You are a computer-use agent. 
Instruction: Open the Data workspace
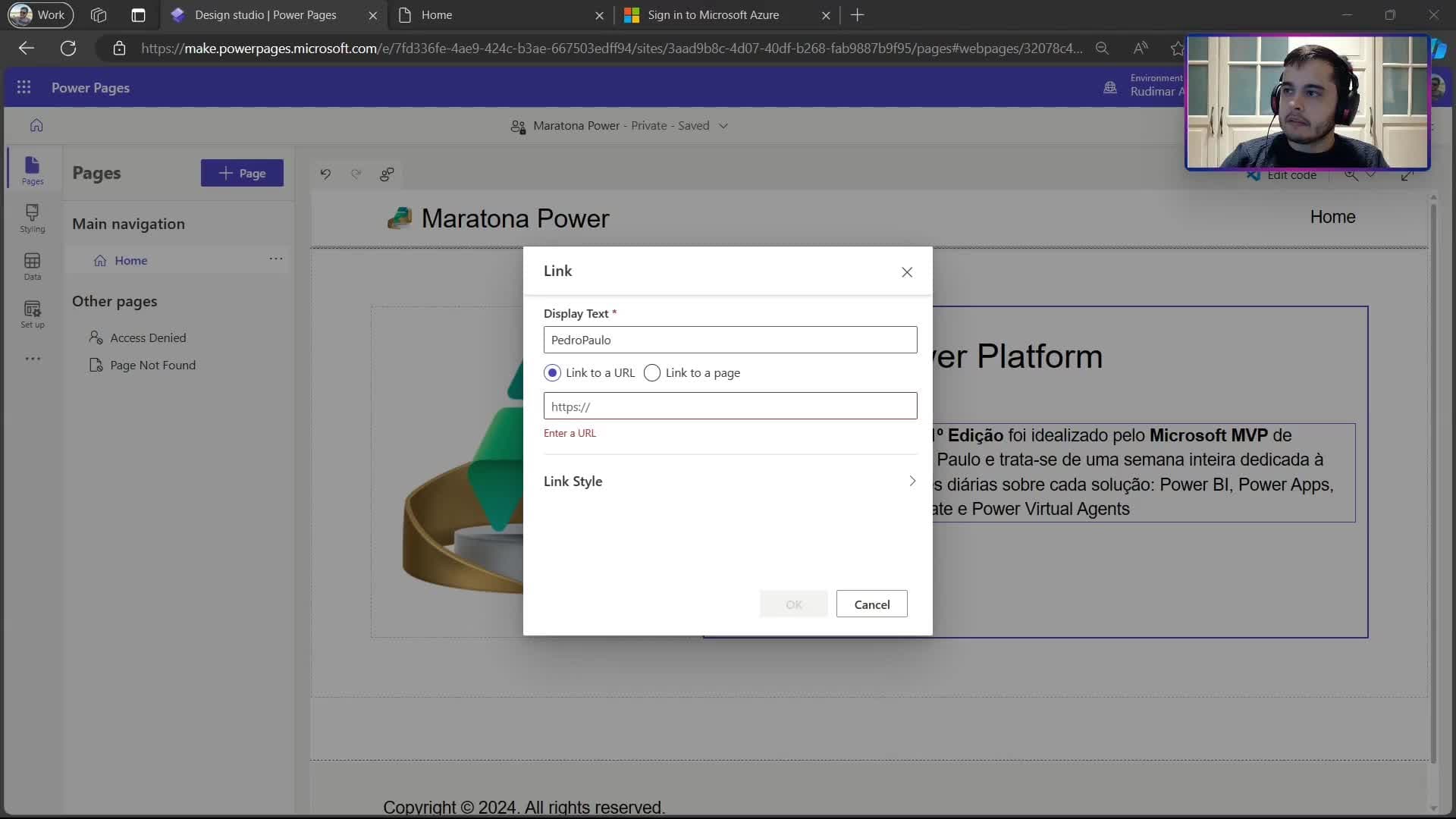33,266
